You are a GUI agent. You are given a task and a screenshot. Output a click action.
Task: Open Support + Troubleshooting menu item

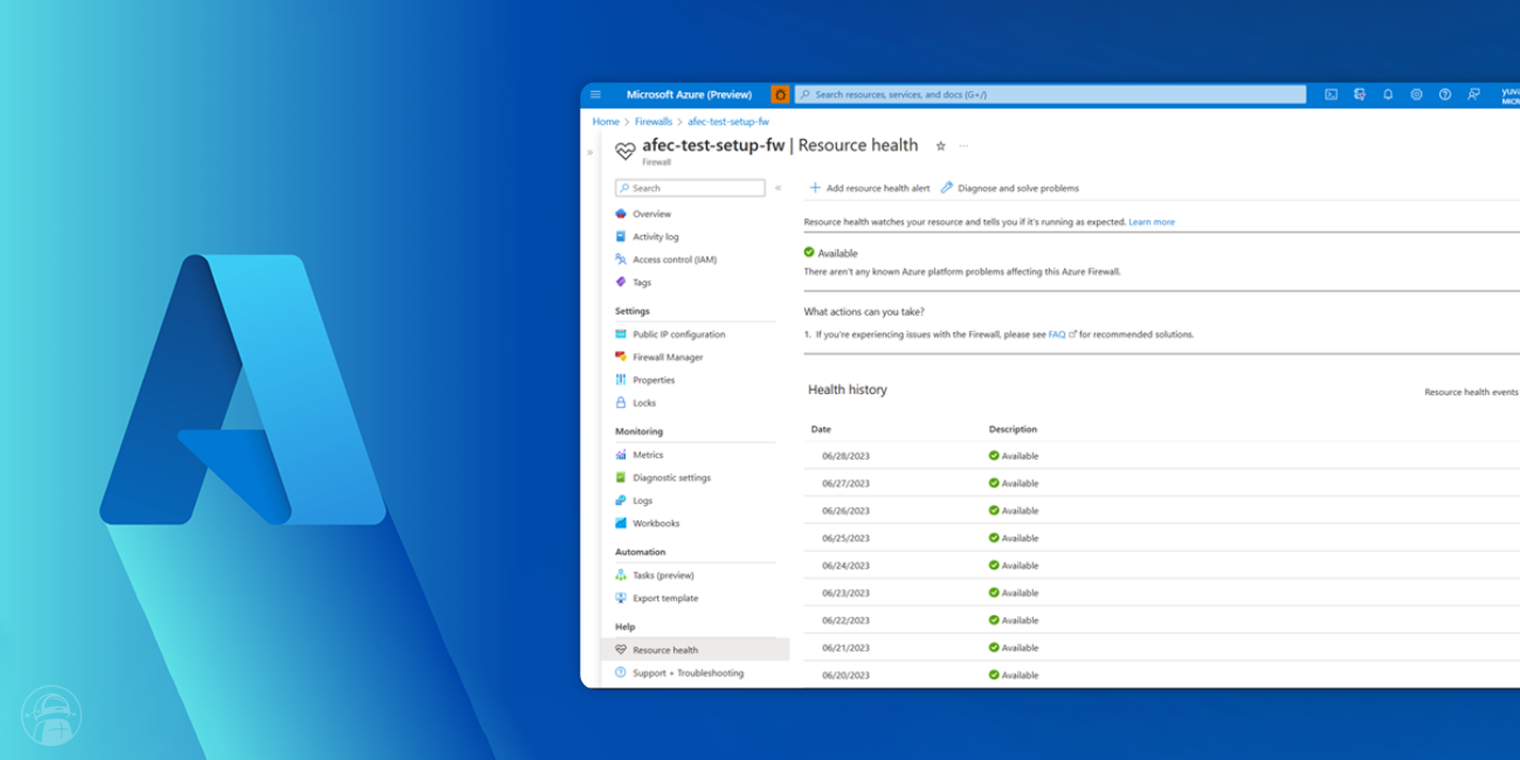pos(688,673)
